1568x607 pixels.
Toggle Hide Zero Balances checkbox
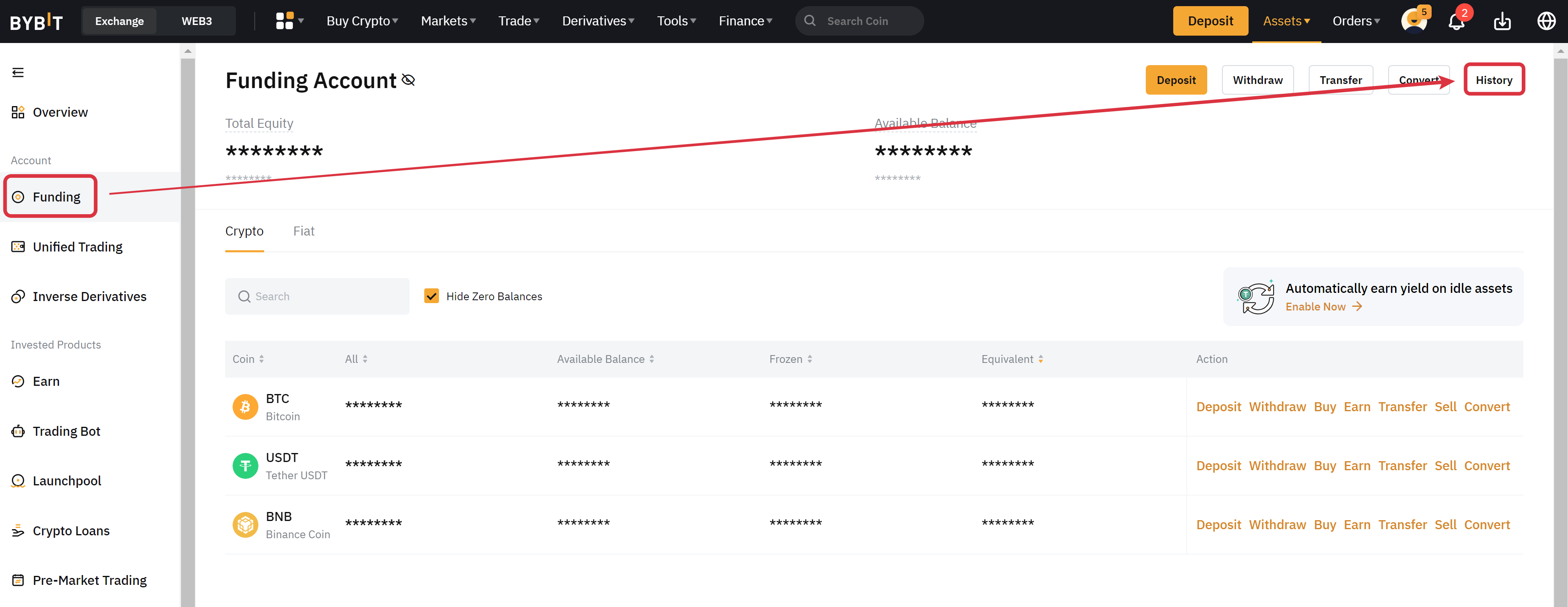coord(432,296)
